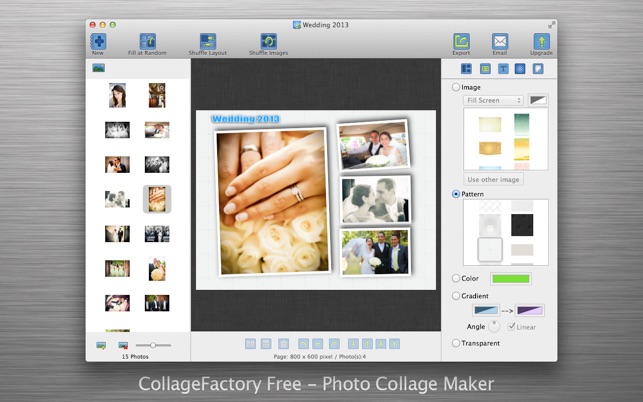Switch to the layout grid inspector tab
The image size is (643, 402).
pyautogui.click(x=466, y=69)
